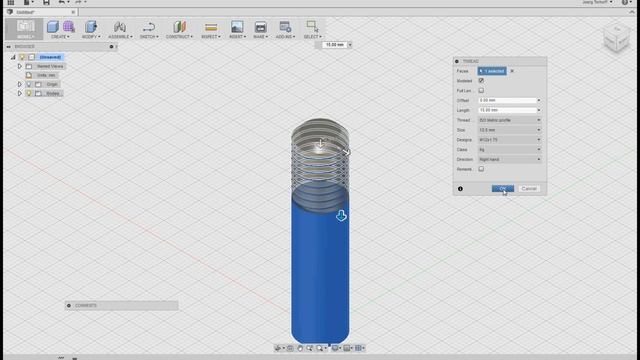Click Cancel in the Thread dialog
The width and height of the screenshot is (640, 360).
pyautogui.click(x=529, y=189)
